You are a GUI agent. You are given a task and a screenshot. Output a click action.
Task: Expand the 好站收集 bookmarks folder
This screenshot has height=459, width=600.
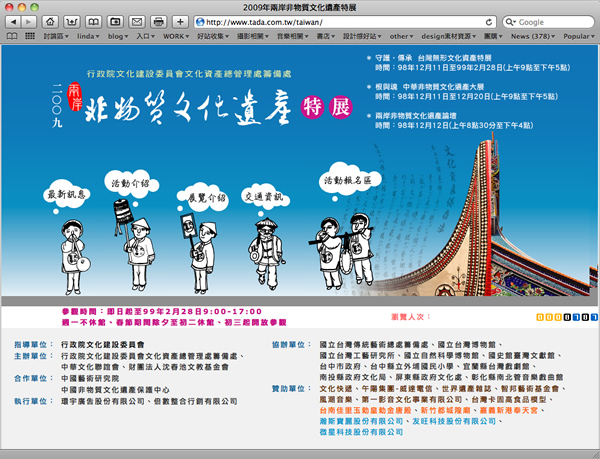[x=213, y=36]
